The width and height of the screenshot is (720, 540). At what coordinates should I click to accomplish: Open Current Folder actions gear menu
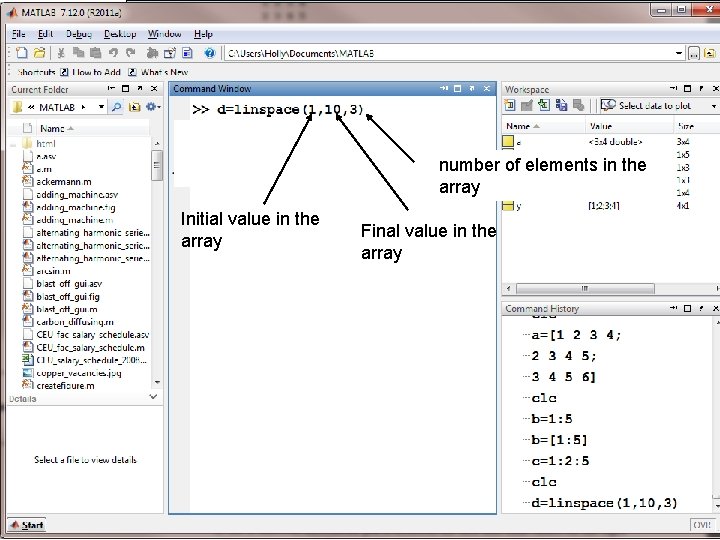[x=153, y=107]
